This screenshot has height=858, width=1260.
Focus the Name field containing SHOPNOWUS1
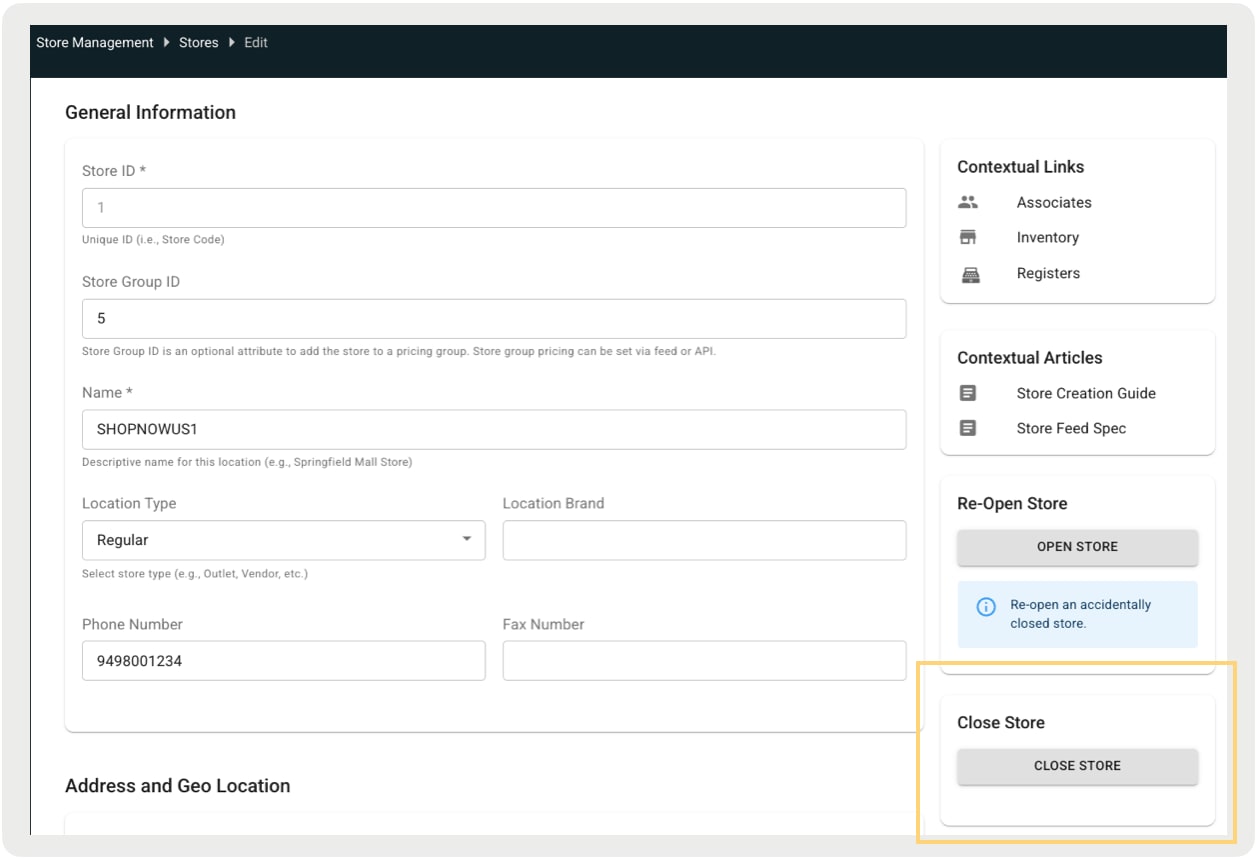click(493, 429)
